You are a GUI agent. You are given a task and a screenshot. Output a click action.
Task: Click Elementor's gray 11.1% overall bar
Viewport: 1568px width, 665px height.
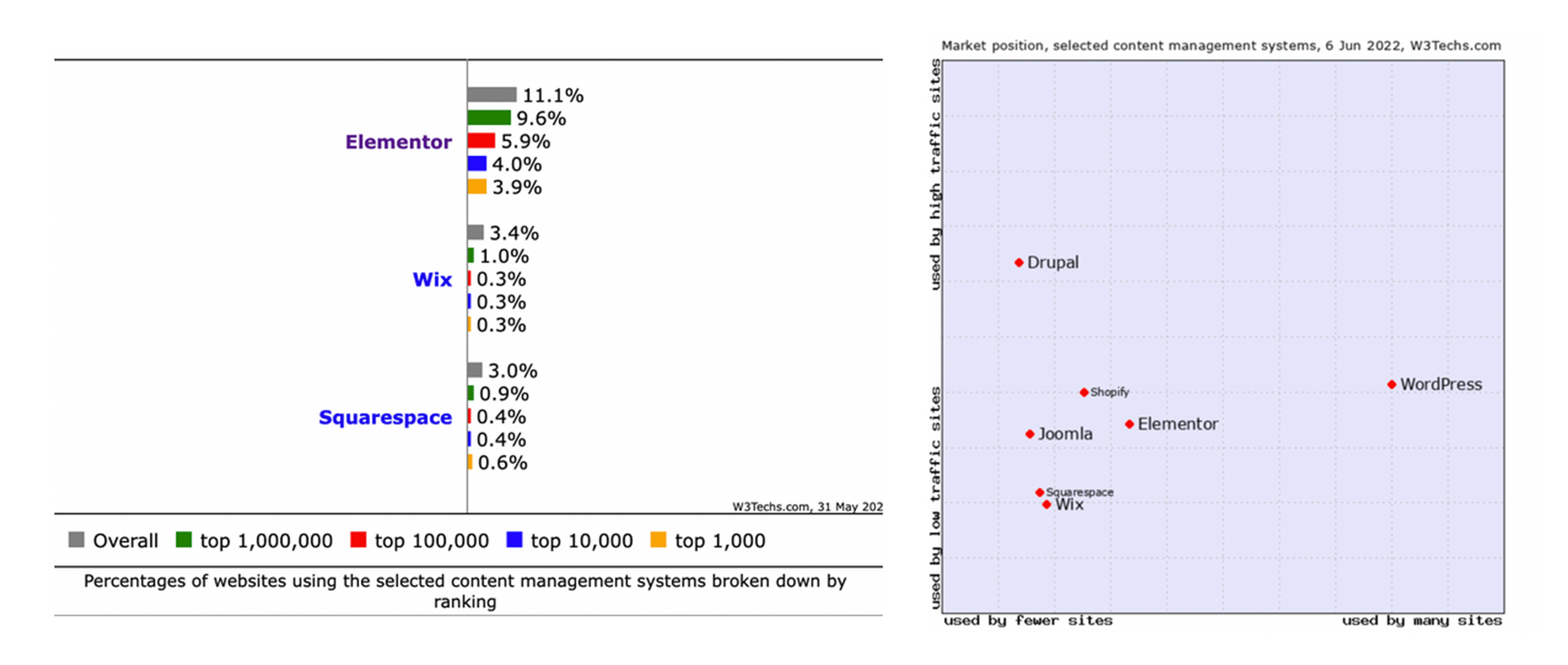pos(492,94)
